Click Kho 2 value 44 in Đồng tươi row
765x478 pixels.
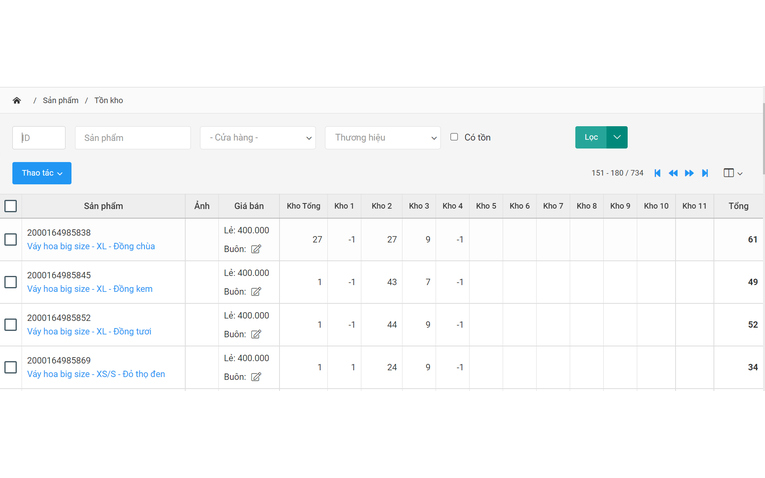(392, 324)
